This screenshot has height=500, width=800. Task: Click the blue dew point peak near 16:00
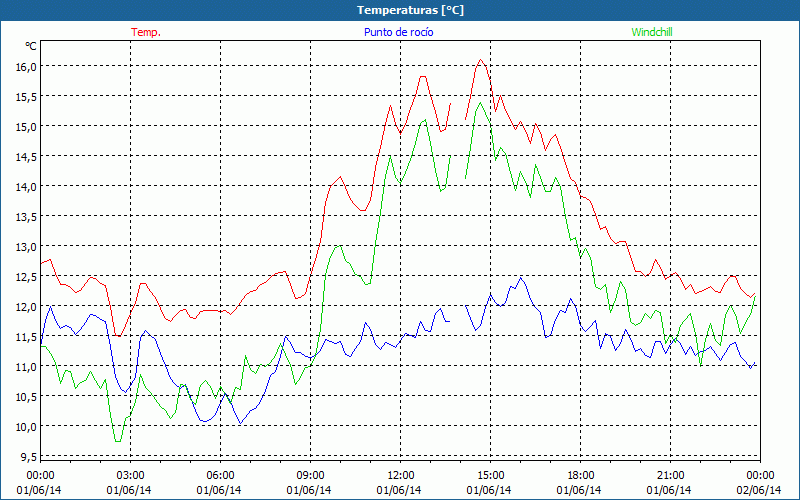pos(520,279)
